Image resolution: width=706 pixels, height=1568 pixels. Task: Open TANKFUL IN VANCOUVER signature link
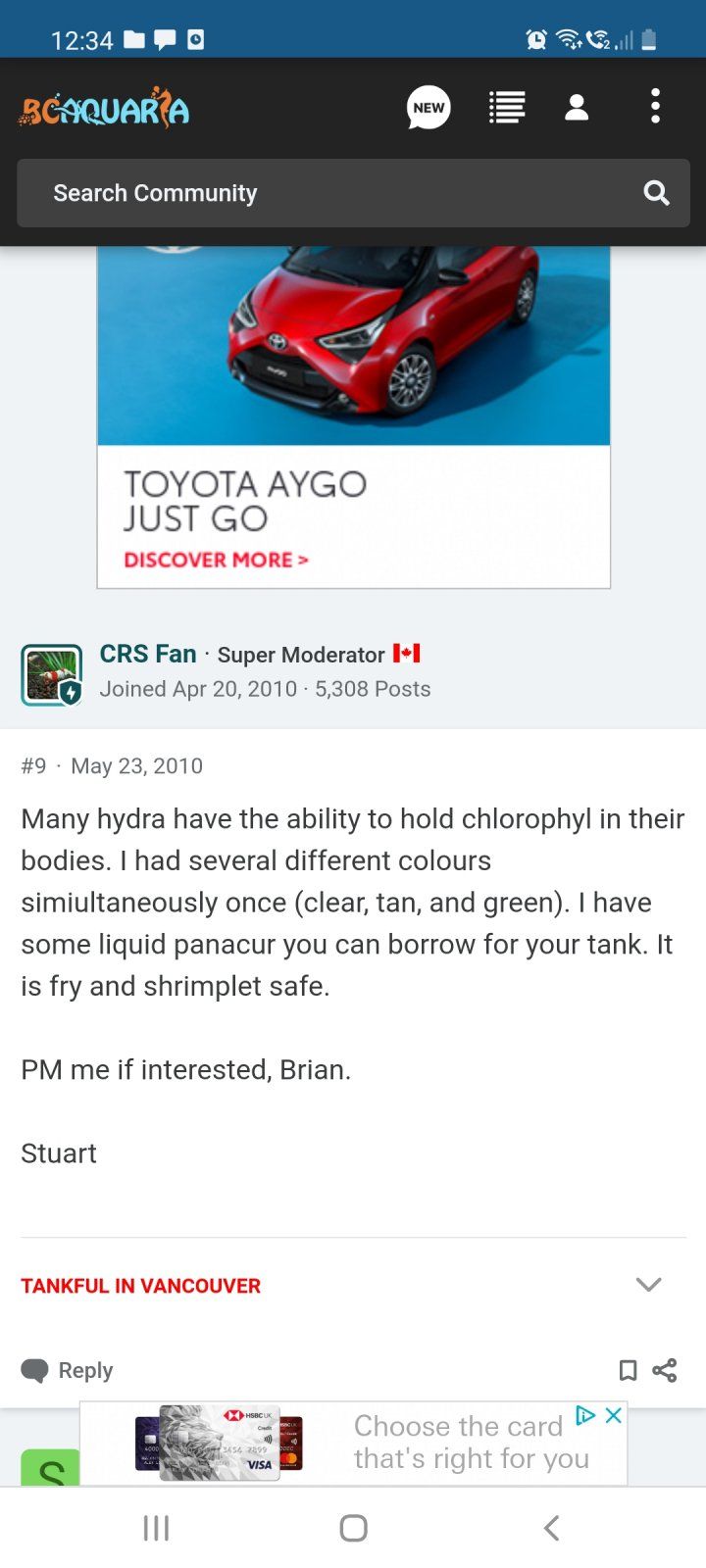[140, 1286]
